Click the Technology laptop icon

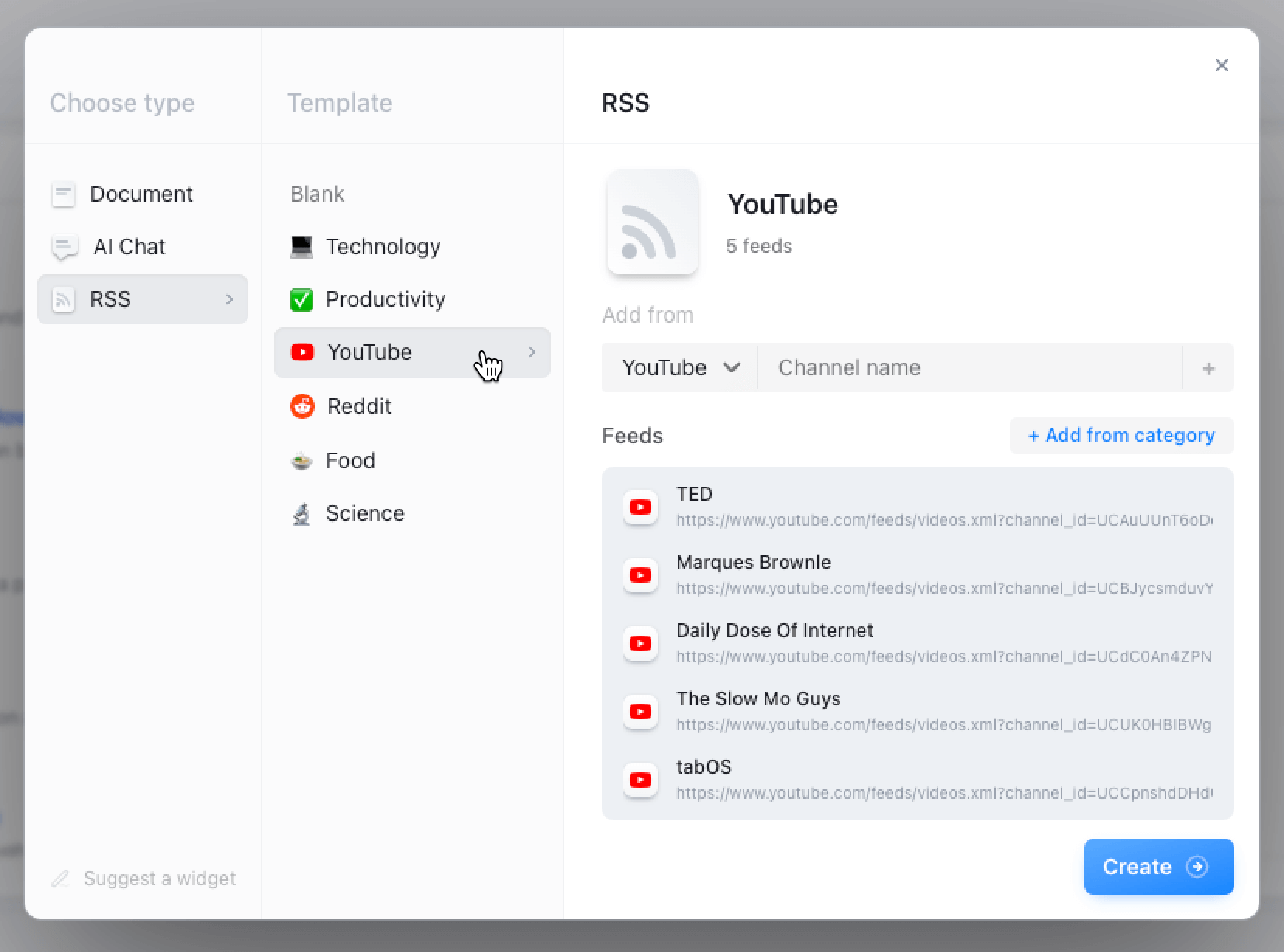pyautogui.click(x=302, y=247)
